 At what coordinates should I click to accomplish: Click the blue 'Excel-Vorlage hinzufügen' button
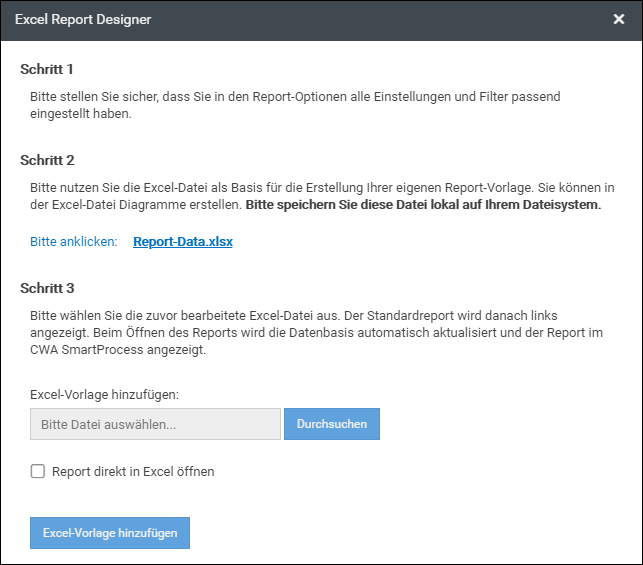point(110,533)
